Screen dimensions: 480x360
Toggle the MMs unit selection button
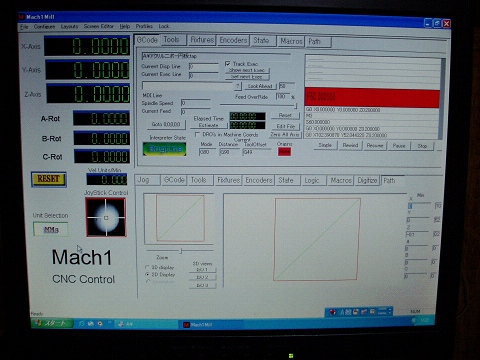pos(51,230)
